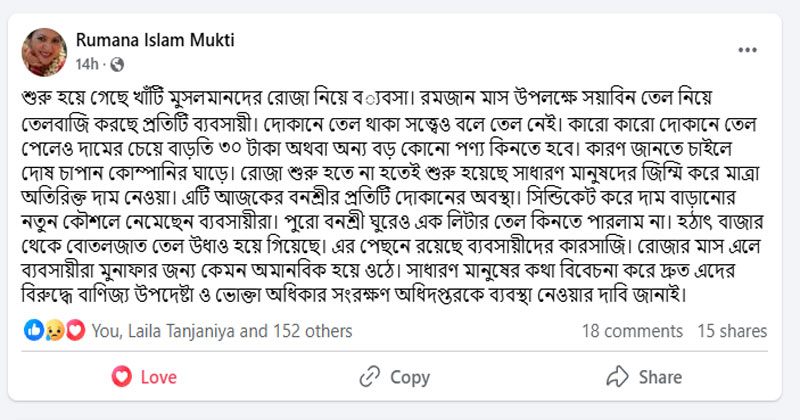The height and width of the screenshot is (420, 800).
Task: Open the '152 others' reactions list
Action: point(291,330)
